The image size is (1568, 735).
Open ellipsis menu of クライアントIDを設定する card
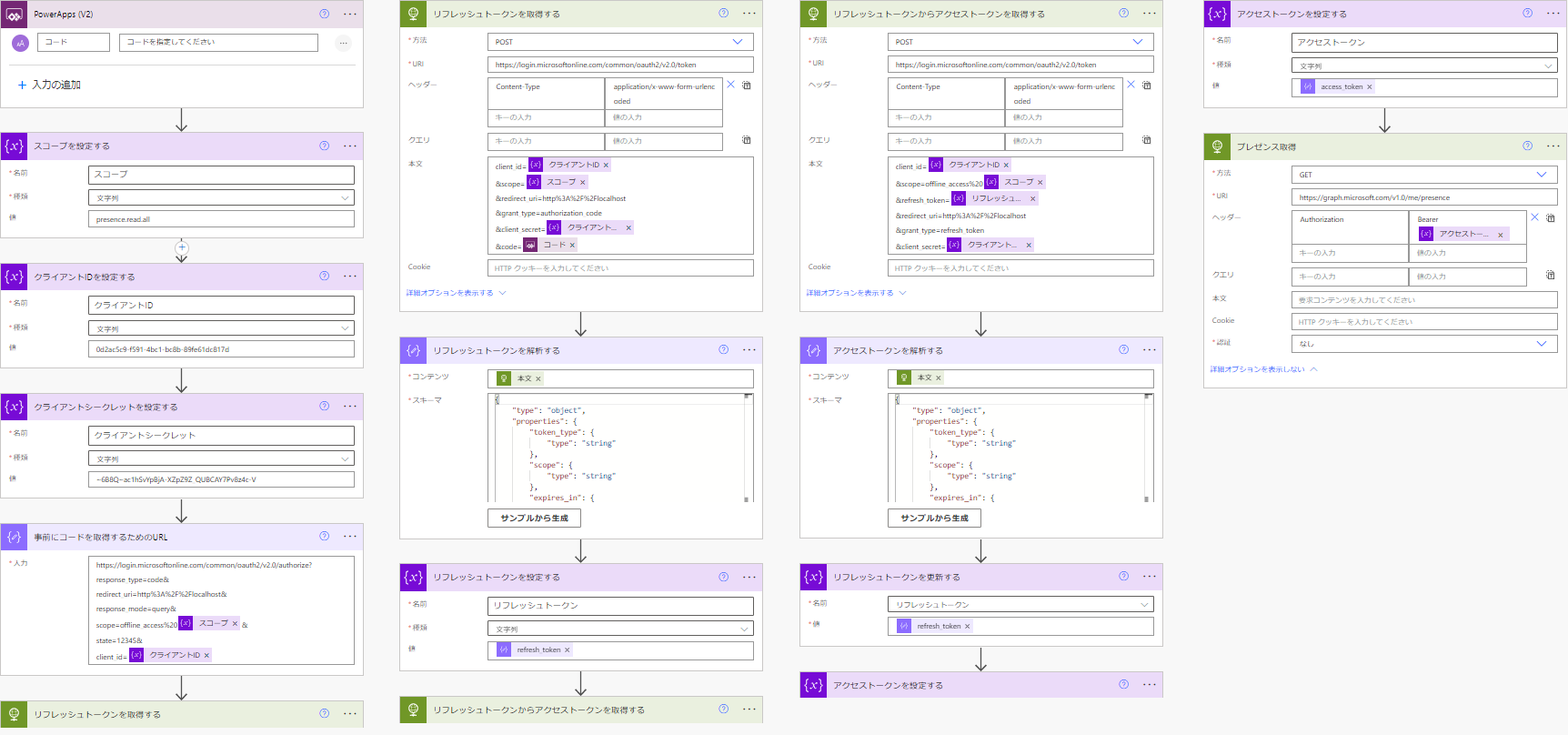(350, 276)
